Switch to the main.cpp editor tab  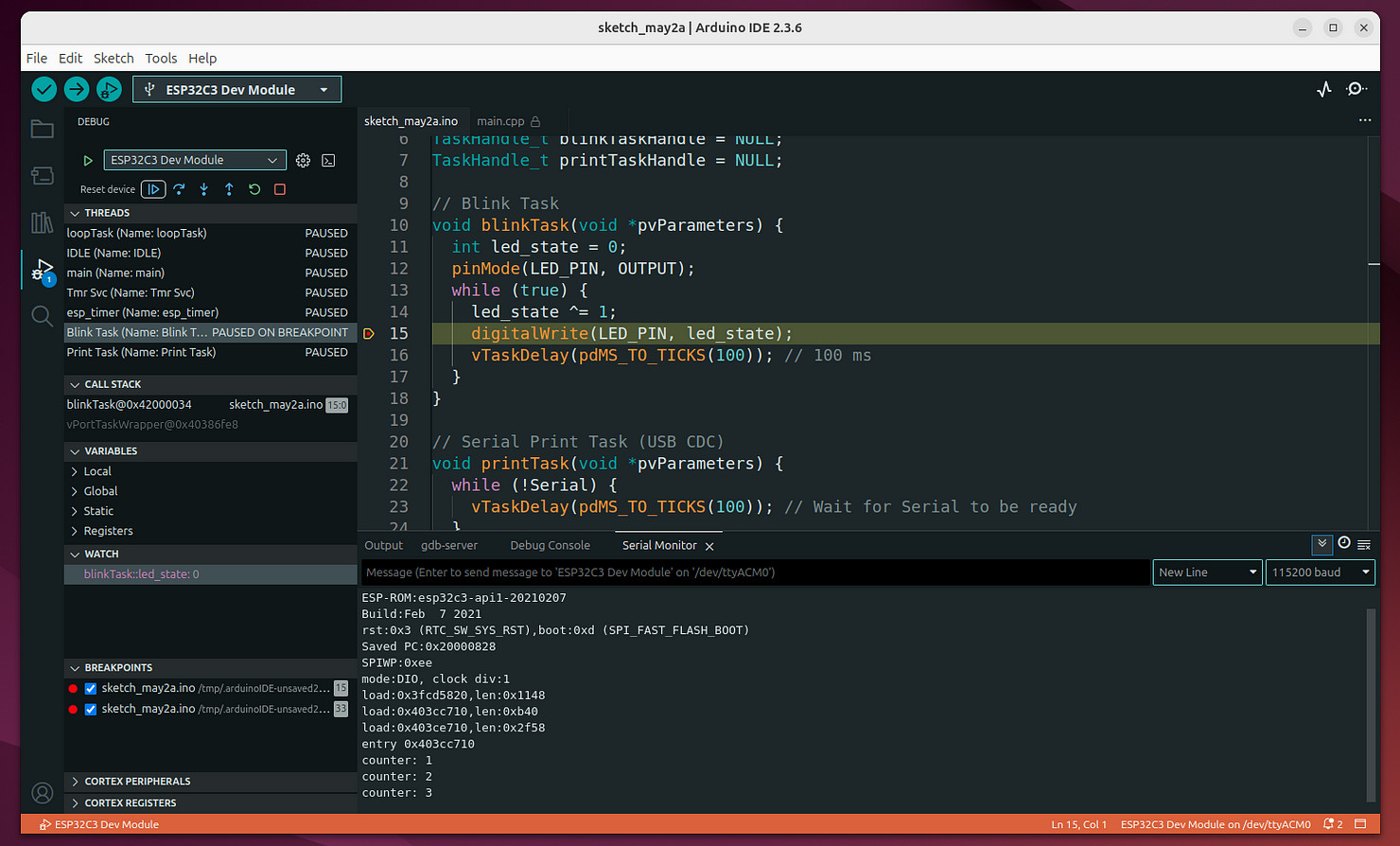click(x=508, y=121)
